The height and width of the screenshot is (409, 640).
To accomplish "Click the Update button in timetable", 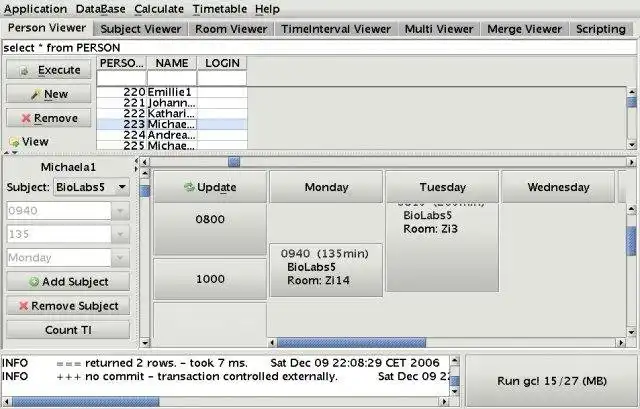I will [210, 187].
